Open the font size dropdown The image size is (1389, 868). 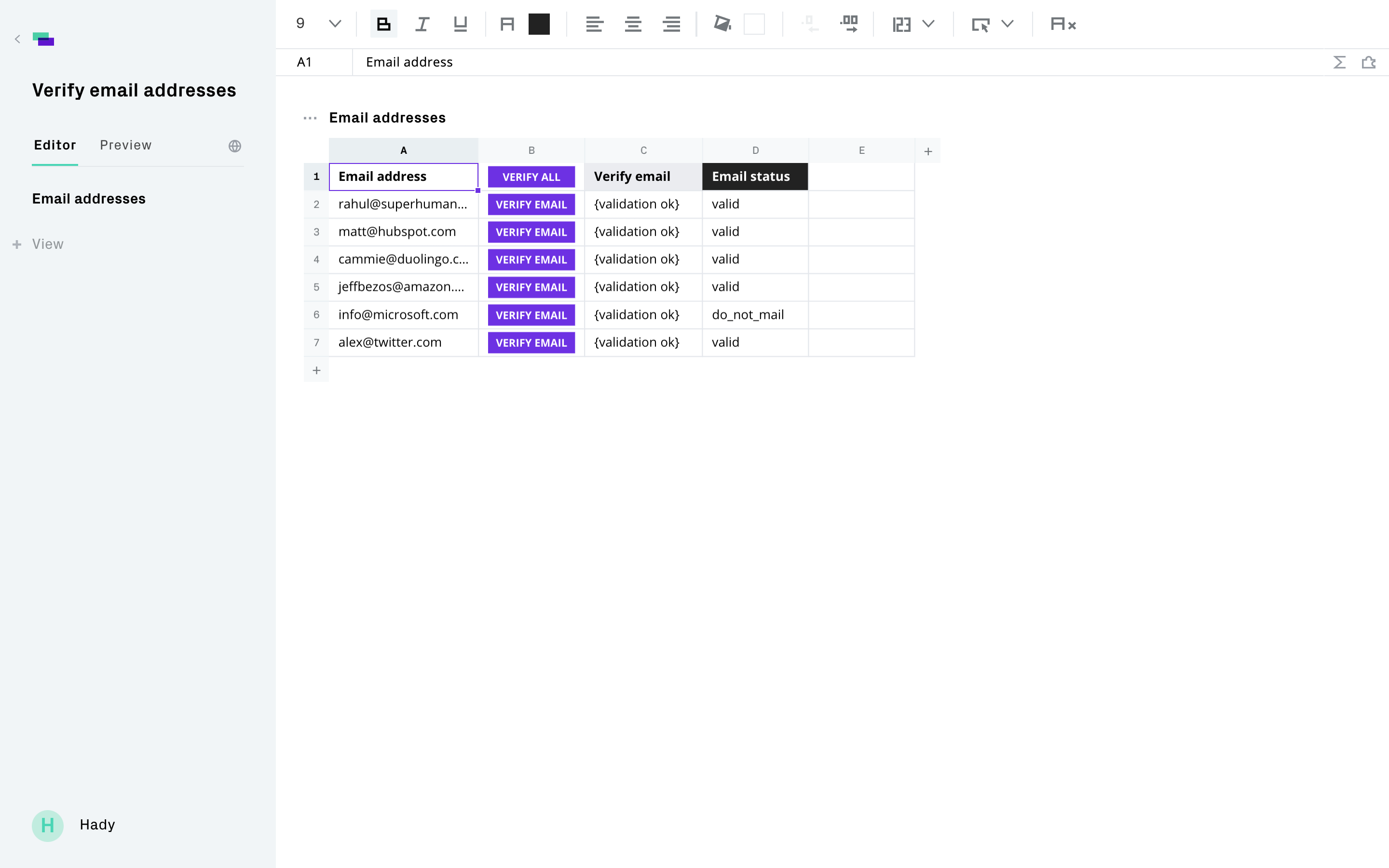[x=335, y=24]
